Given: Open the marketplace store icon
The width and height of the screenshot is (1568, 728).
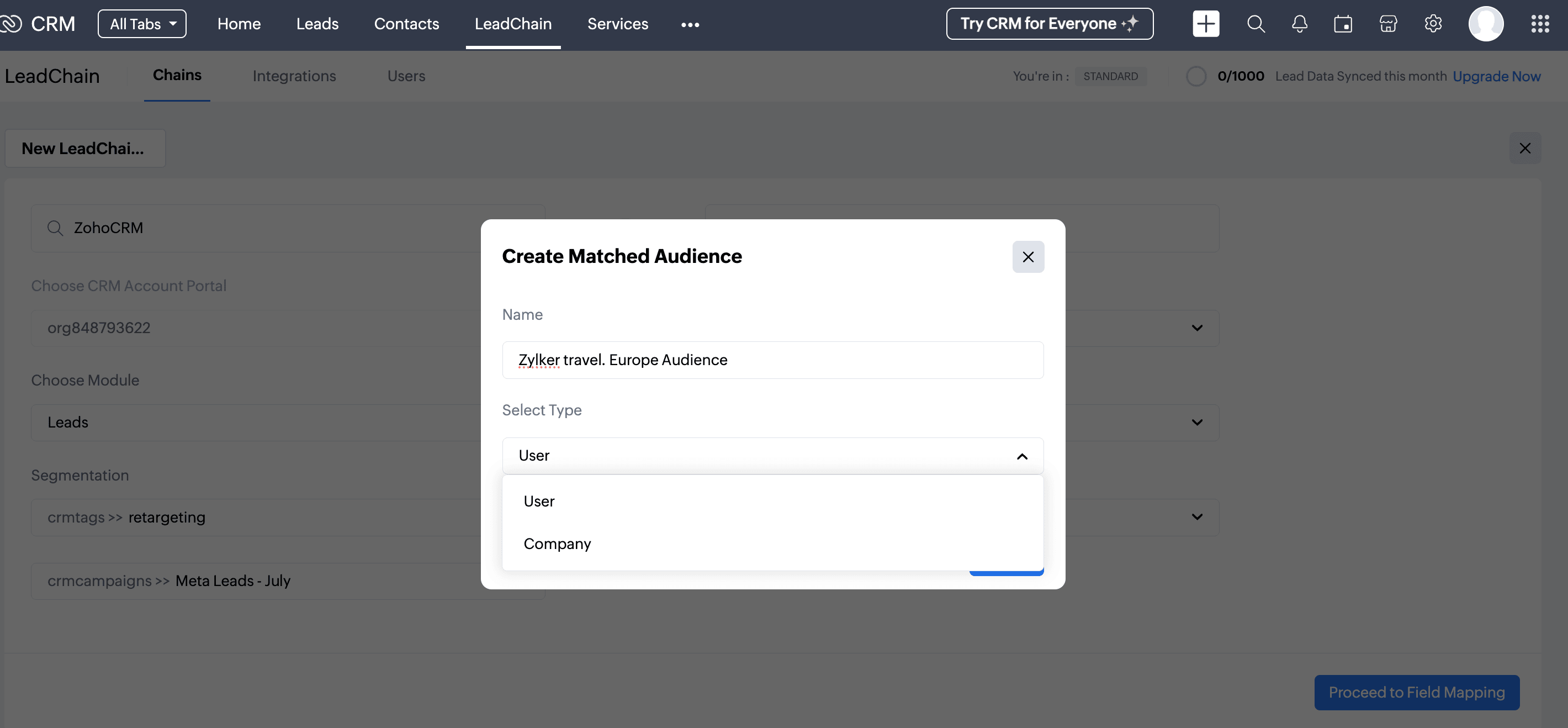Looking at the screenshot, I should point(1388,24).
